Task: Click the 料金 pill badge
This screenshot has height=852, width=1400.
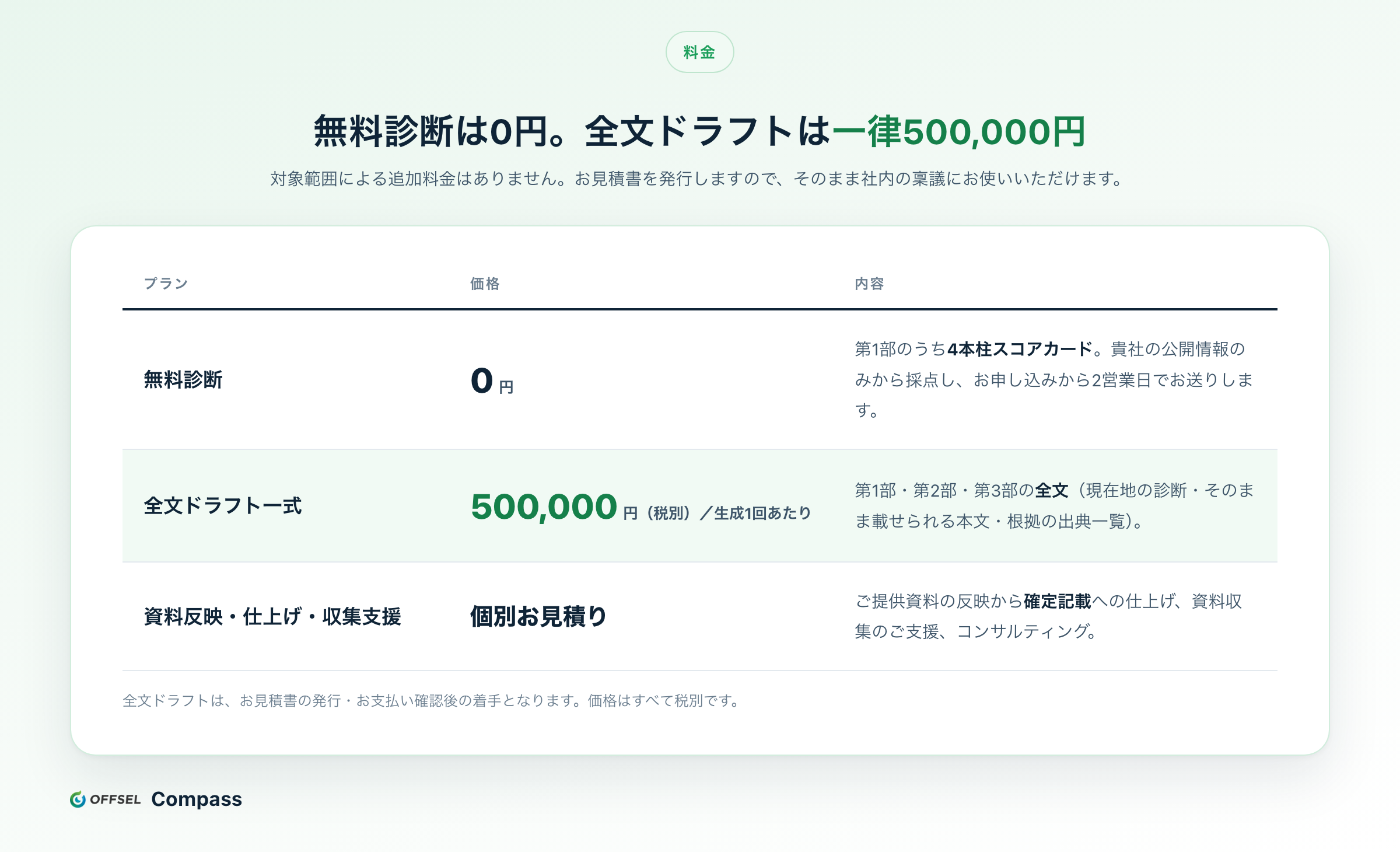Action: tap(699, 52)
